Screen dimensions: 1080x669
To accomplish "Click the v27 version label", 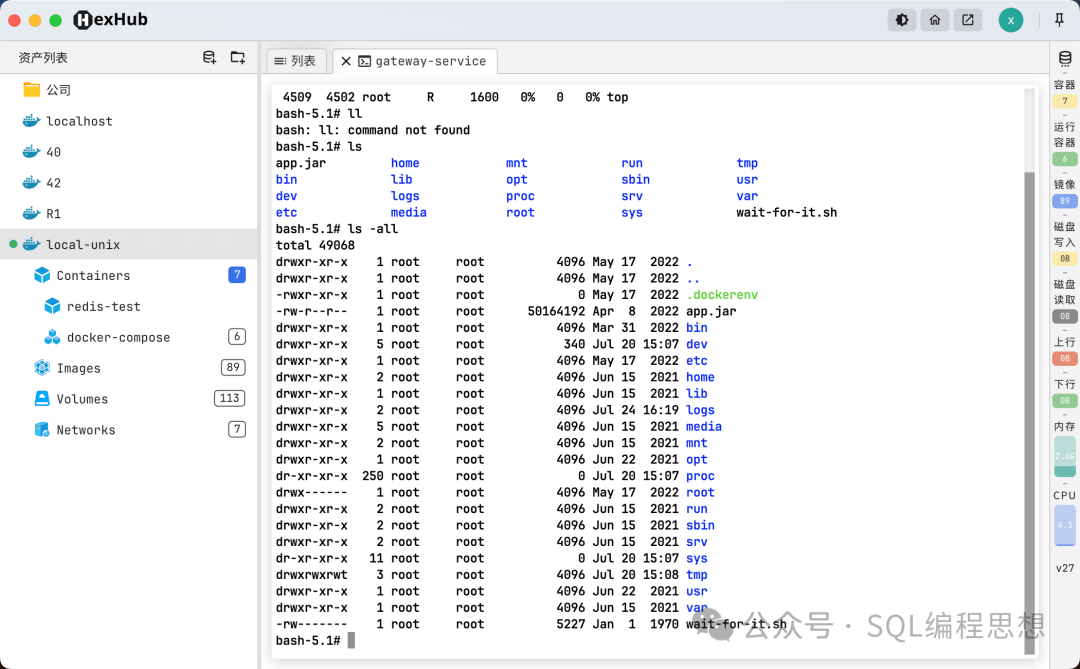I will 1065,568.
